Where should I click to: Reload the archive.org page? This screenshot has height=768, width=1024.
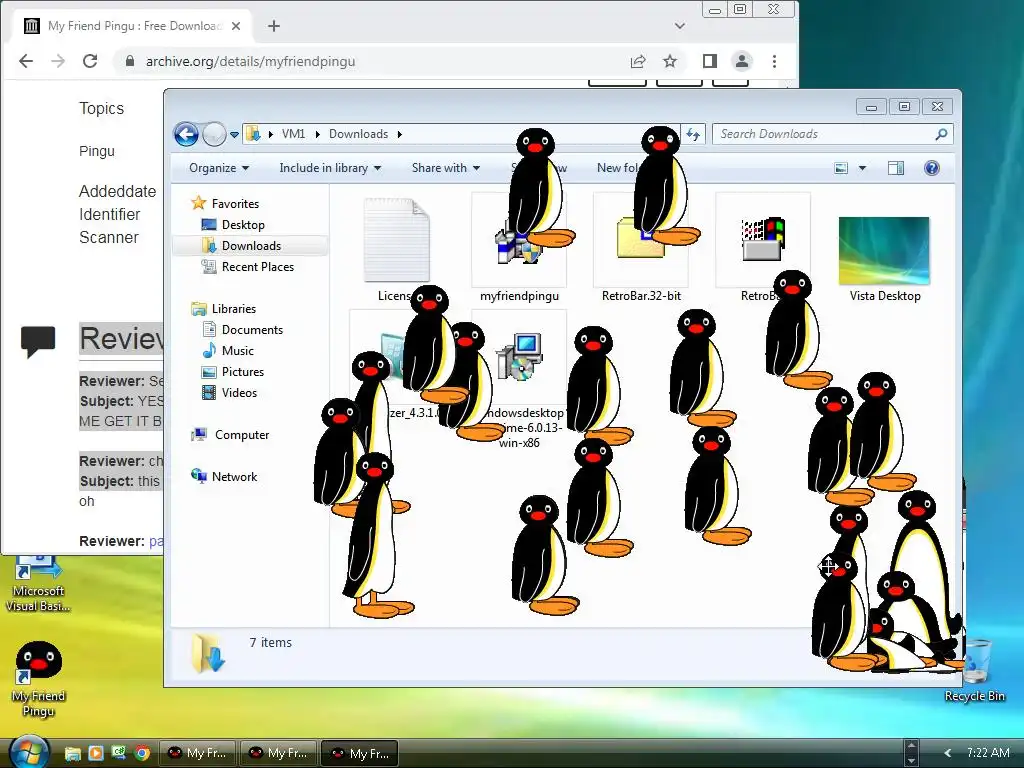tap(90, 61)
